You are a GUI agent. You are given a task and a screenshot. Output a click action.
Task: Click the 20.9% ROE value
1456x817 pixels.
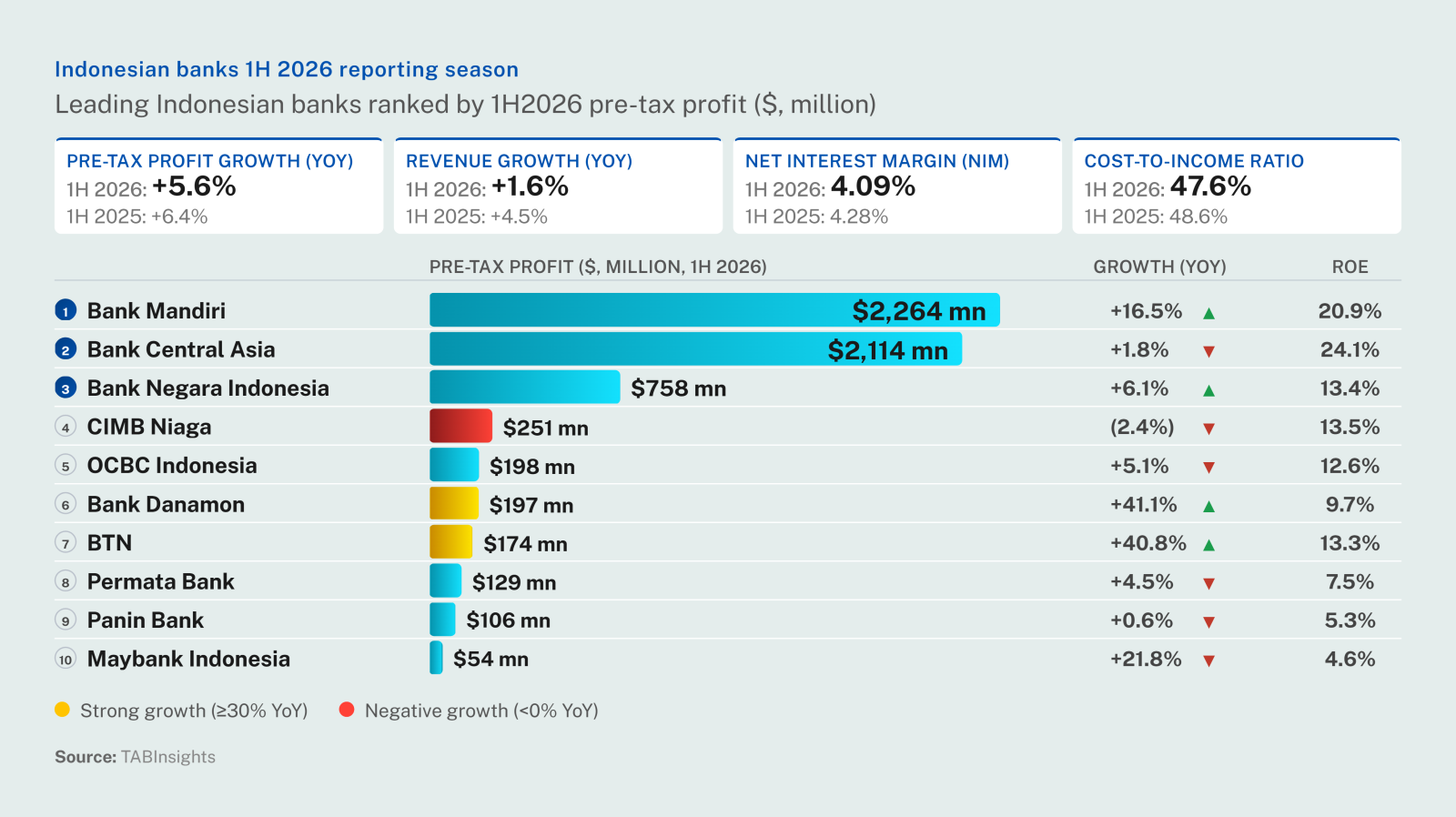click(x=1350, y=311)
